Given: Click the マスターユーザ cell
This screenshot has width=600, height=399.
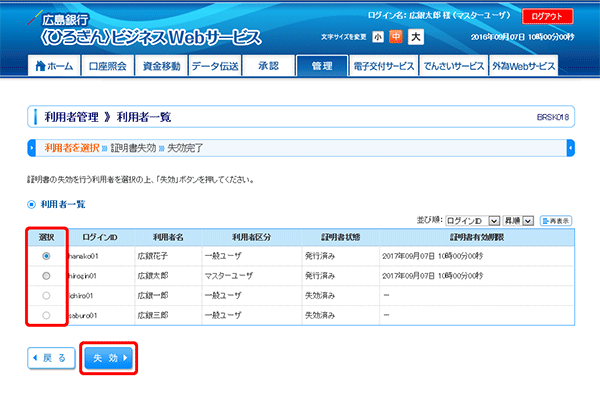Looking at the screenshot, I should (x=228, y=276).
